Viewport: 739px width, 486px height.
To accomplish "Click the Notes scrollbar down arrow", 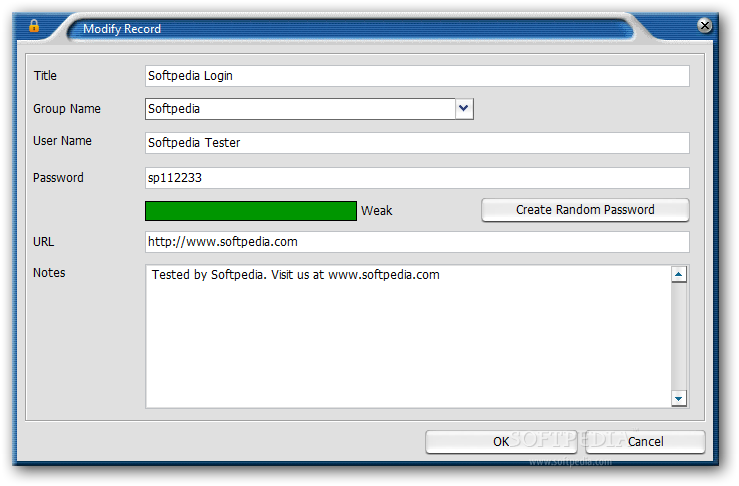I will (x=679, y=398).
